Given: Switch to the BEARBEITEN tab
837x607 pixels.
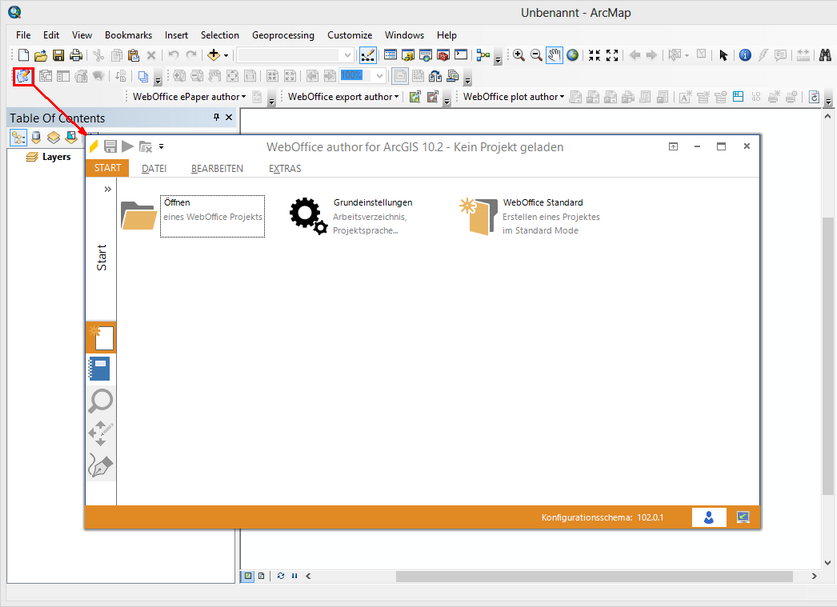Looking at the screenshot, I should pos(217,168).
